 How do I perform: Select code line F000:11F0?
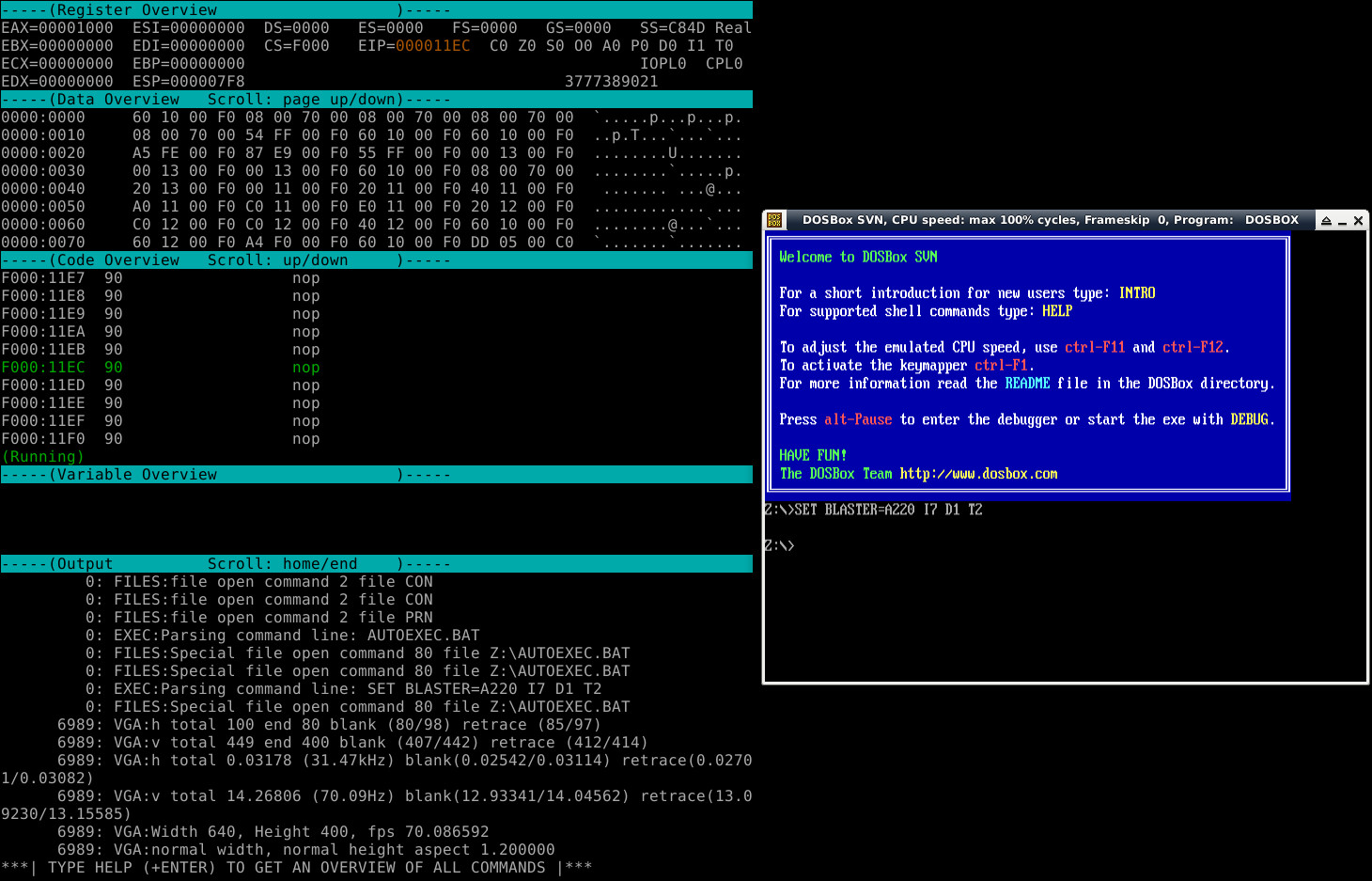point(161,439)
